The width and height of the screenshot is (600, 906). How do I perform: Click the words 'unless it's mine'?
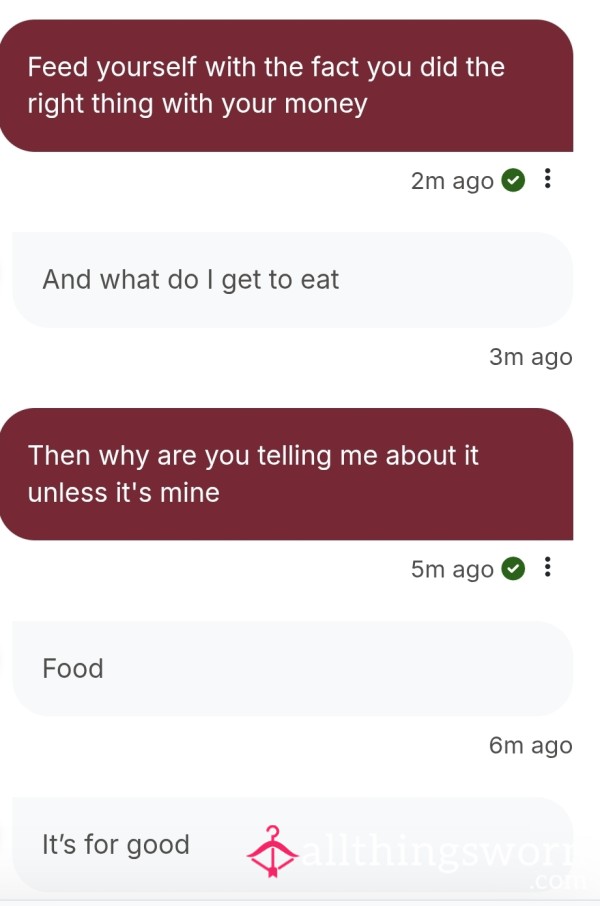(x=124, y=493)
